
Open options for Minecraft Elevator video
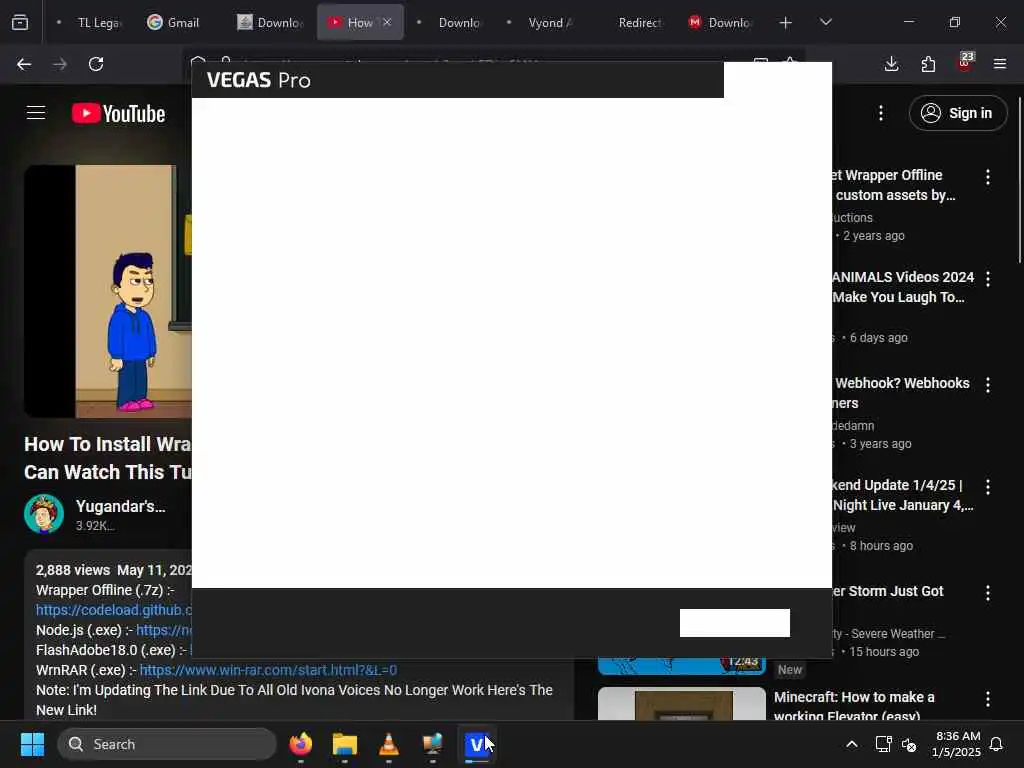coord(987,699)
